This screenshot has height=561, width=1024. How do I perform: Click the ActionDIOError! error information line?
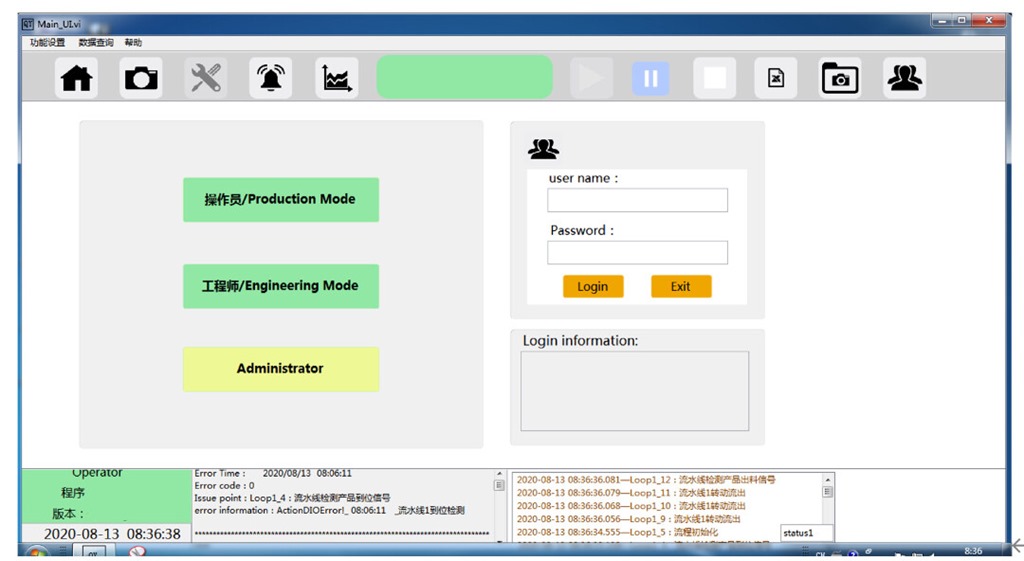329,511
